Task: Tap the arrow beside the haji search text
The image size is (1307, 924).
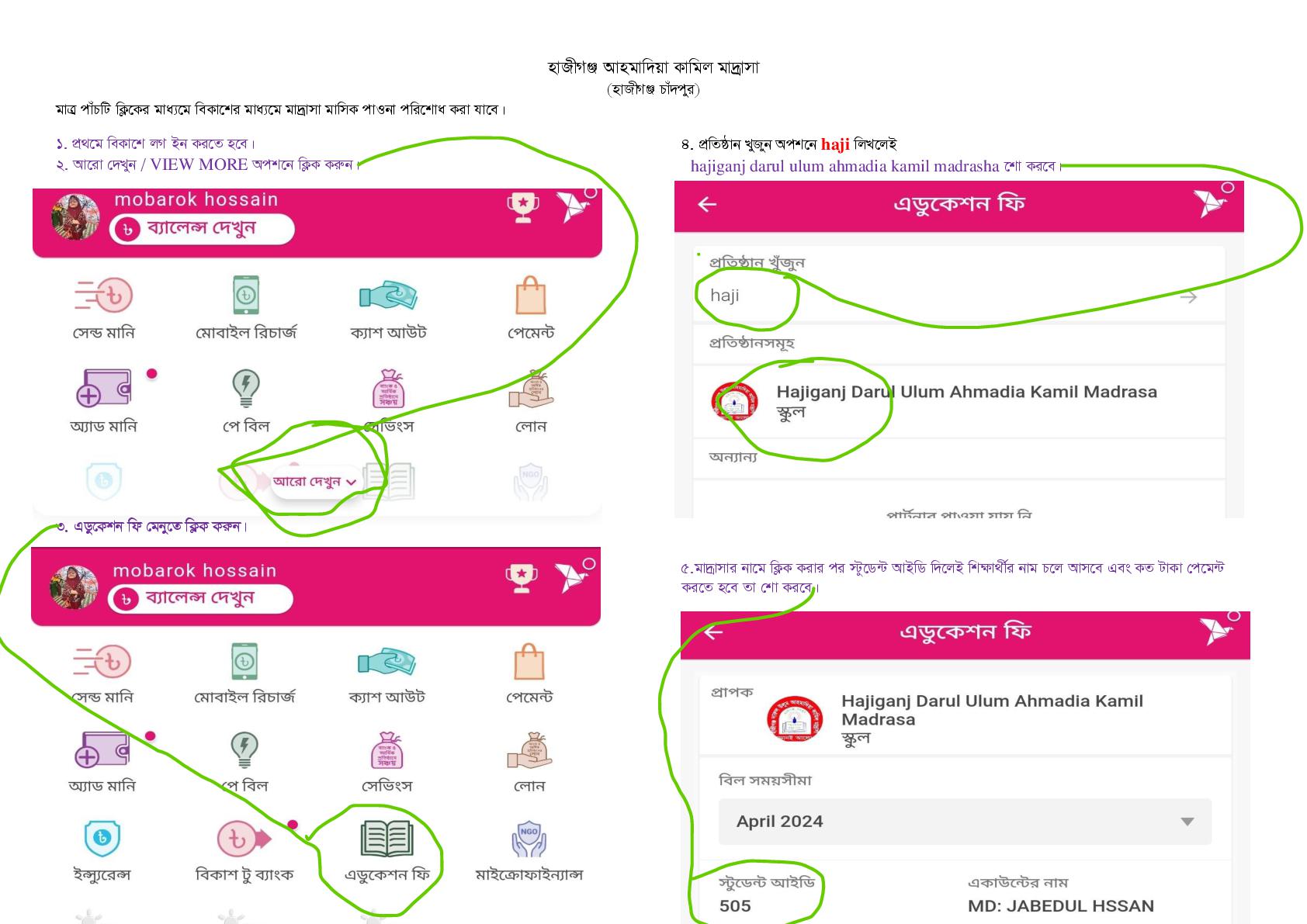Action: pyautogui.click(x=1187, y=296)
